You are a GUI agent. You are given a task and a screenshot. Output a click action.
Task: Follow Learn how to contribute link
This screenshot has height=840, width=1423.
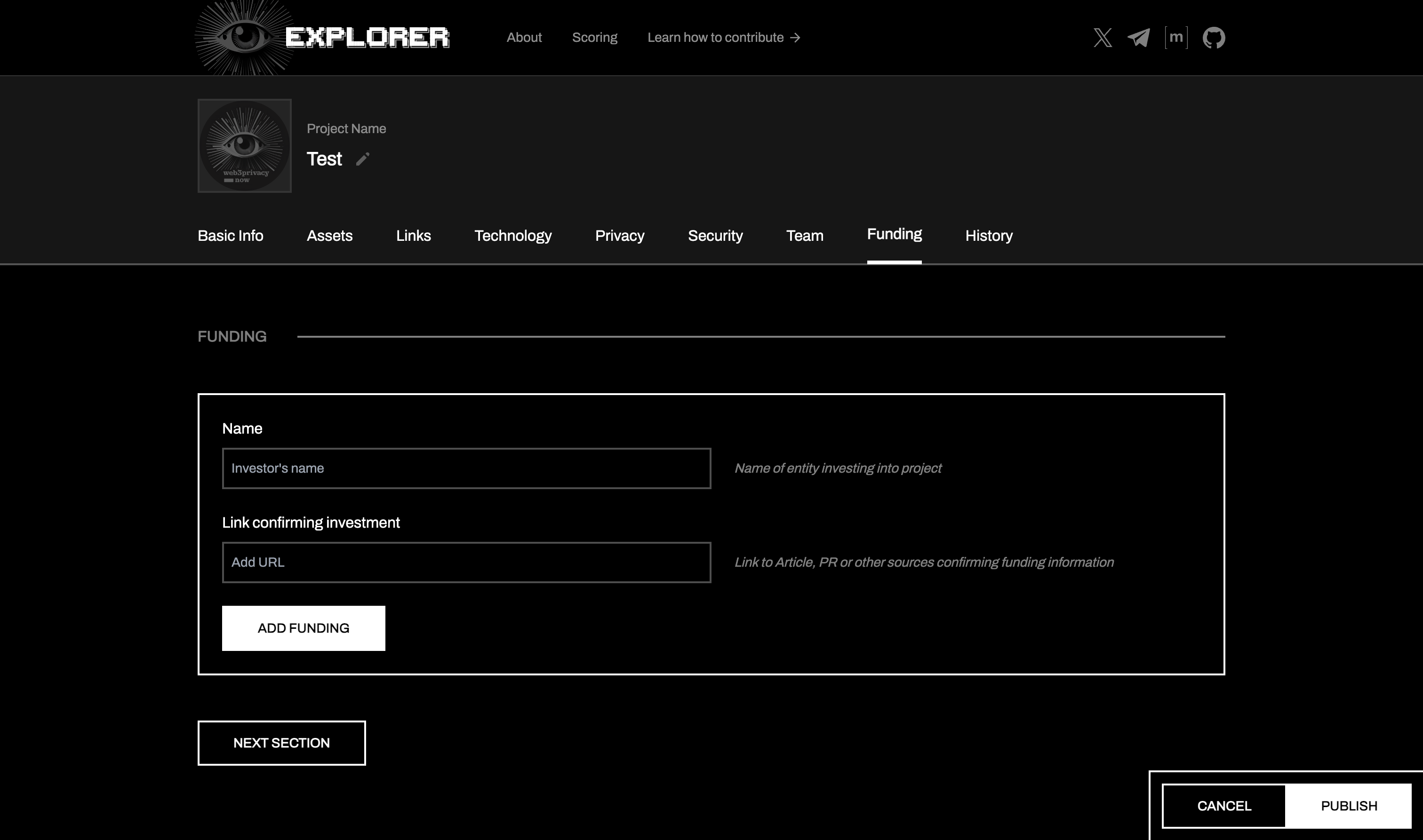click(724, 37)
